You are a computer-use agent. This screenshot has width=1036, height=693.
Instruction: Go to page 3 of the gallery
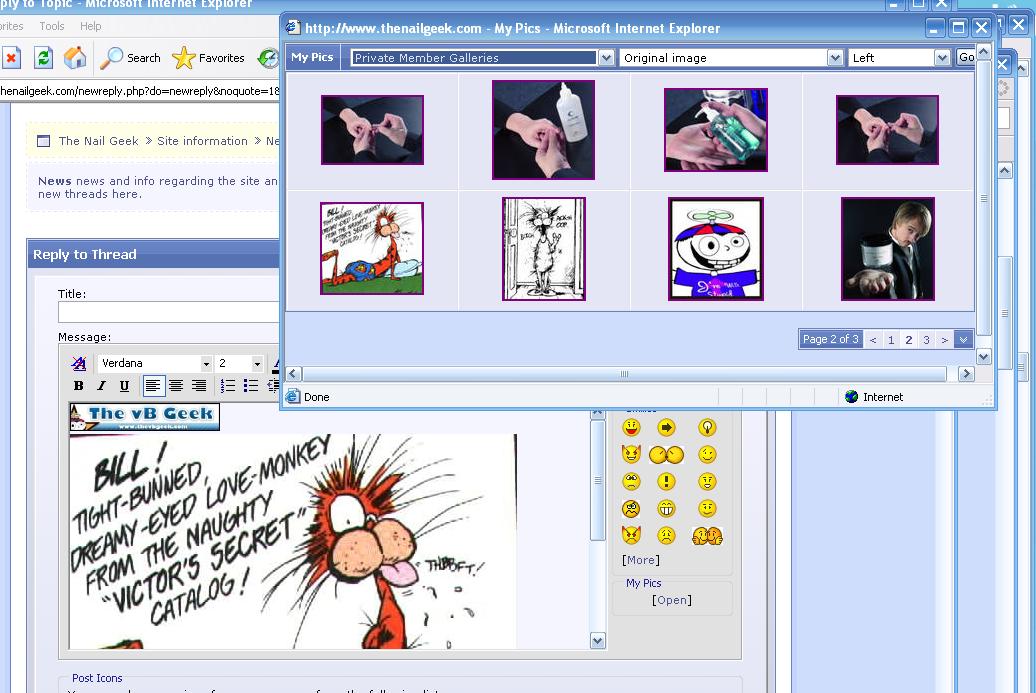click(x=926, y=339)
